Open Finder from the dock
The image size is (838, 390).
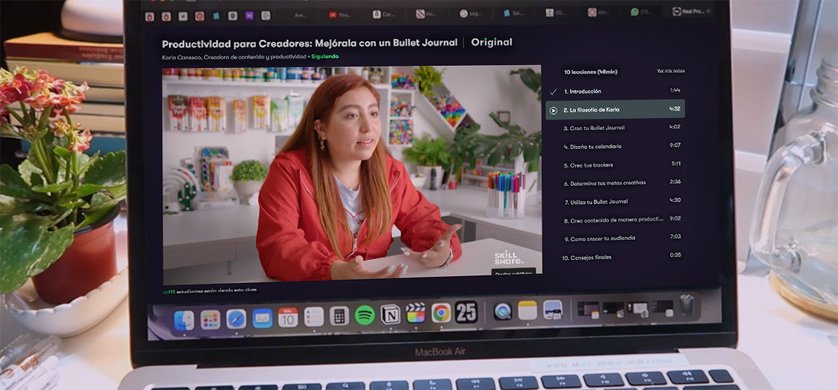(x=184, y=320)
